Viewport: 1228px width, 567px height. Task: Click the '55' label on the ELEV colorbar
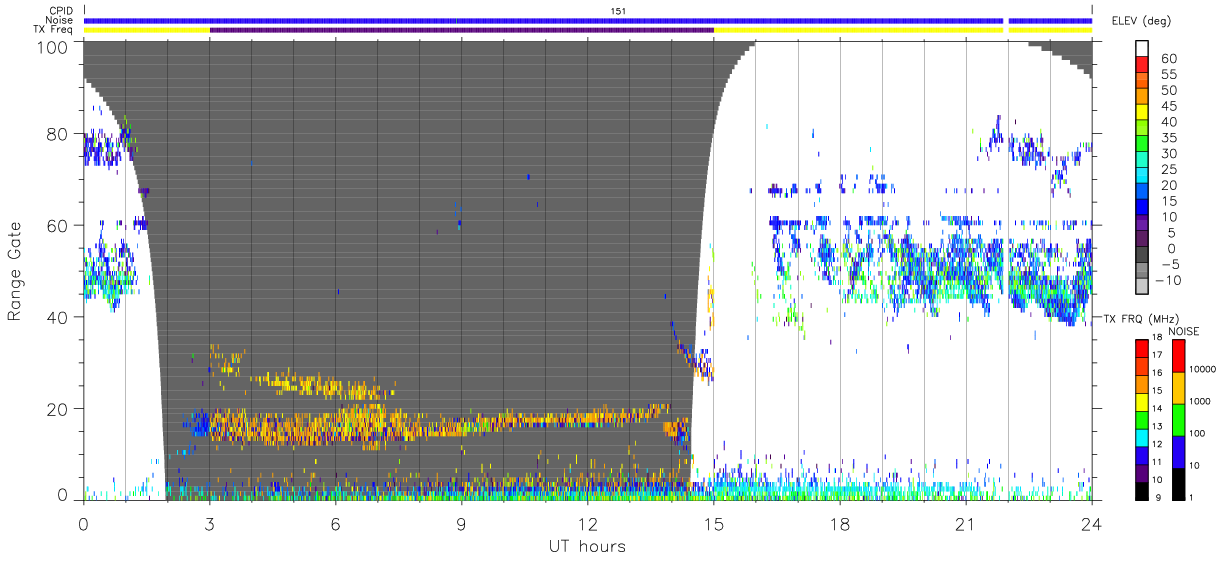(x=1169, y=75)
